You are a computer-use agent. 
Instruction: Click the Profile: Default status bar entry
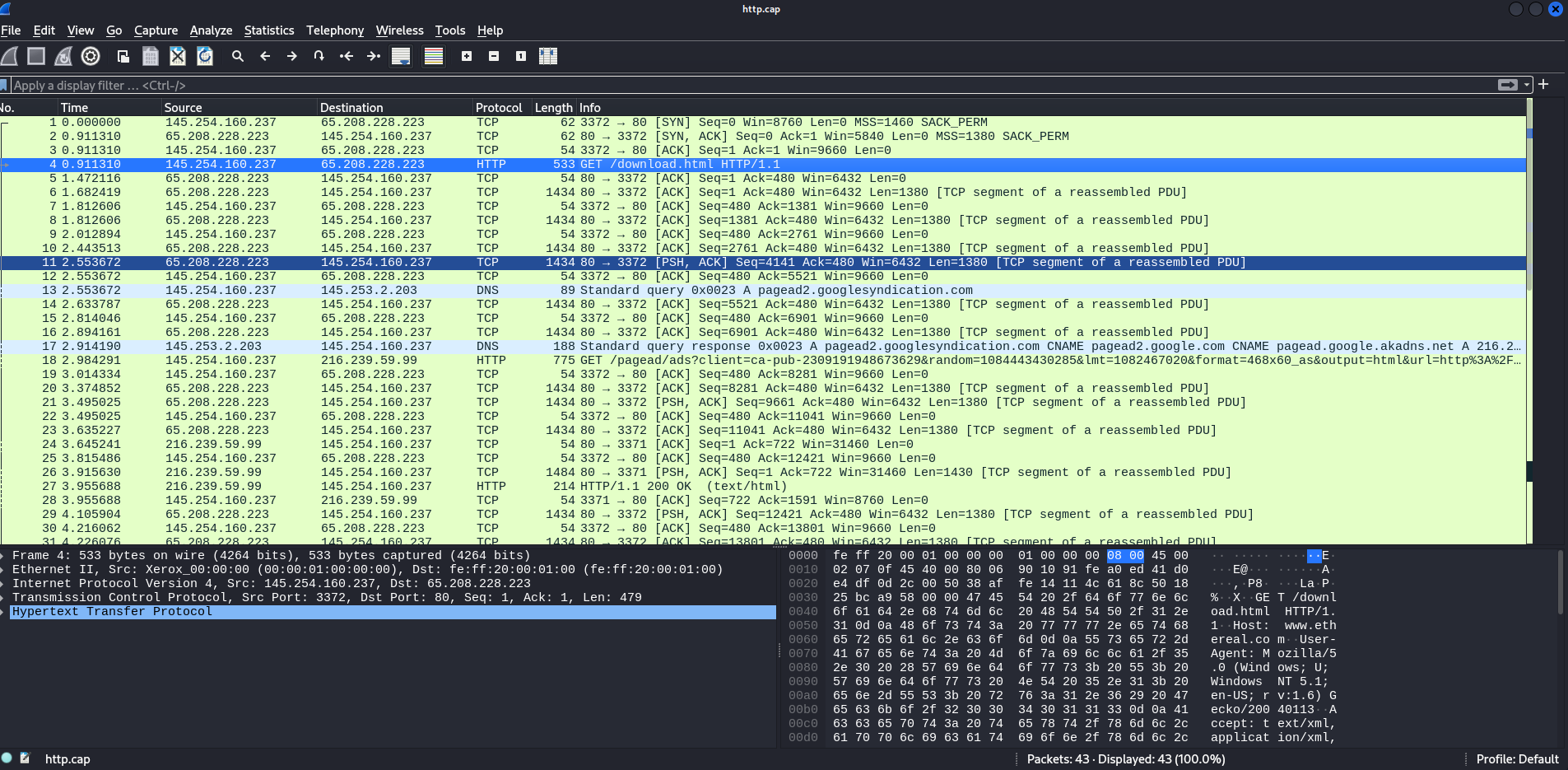1517,759
